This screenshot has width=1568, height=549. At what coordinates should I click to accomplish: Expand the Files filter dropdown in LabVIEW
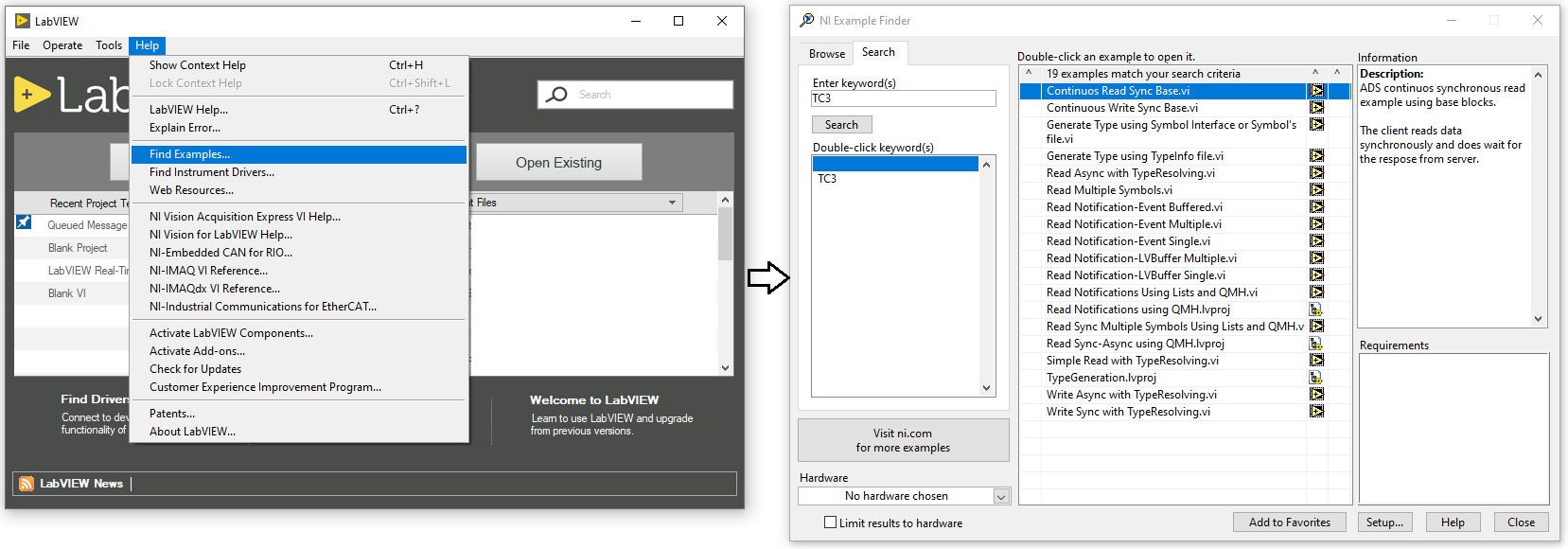672,203
